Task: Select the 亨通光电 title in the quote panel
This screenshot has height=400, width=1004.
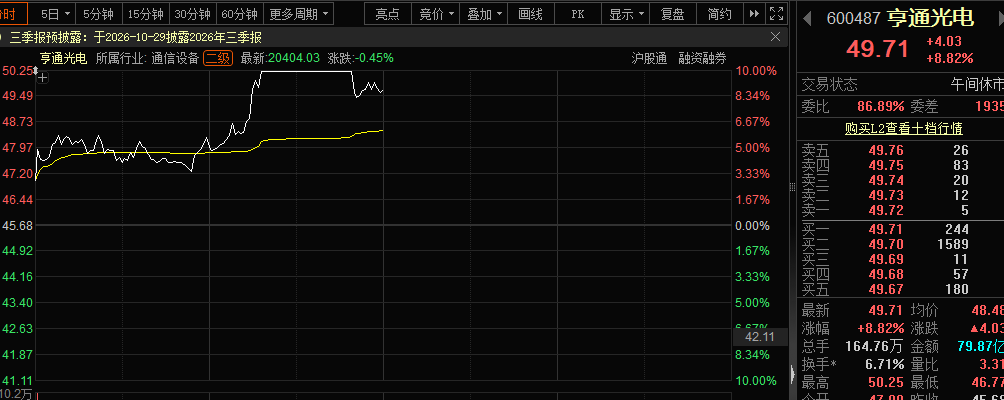Action: pos(930,18)
